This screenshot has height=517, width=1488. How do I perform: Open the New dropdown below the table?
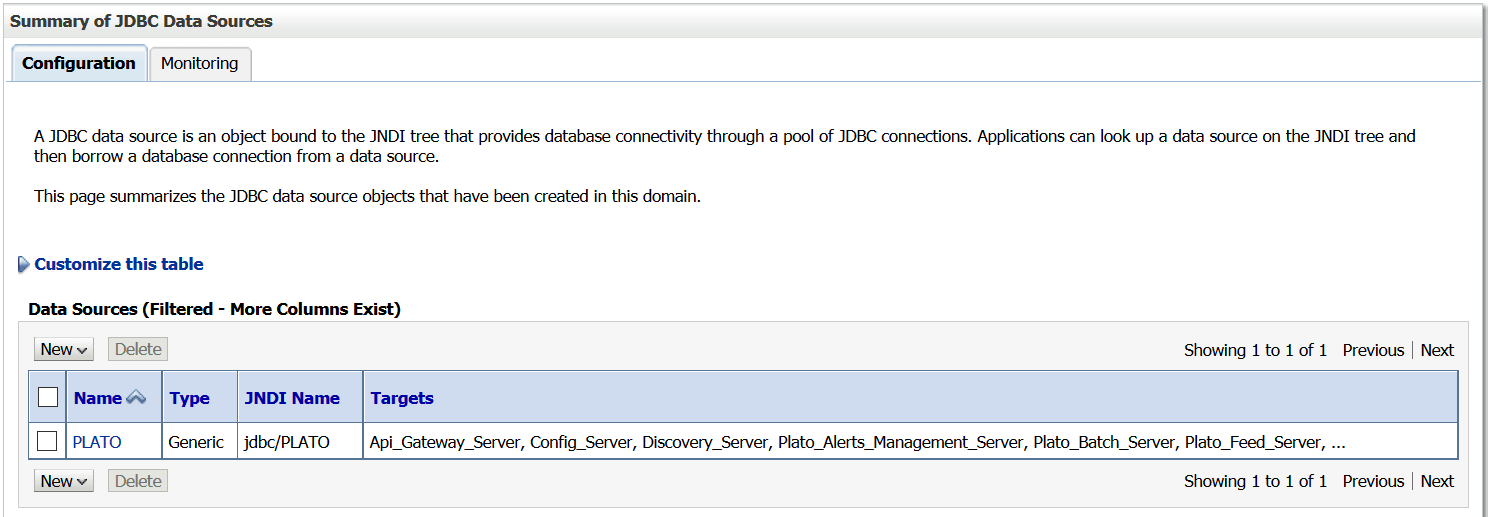(x=64, y=481)
